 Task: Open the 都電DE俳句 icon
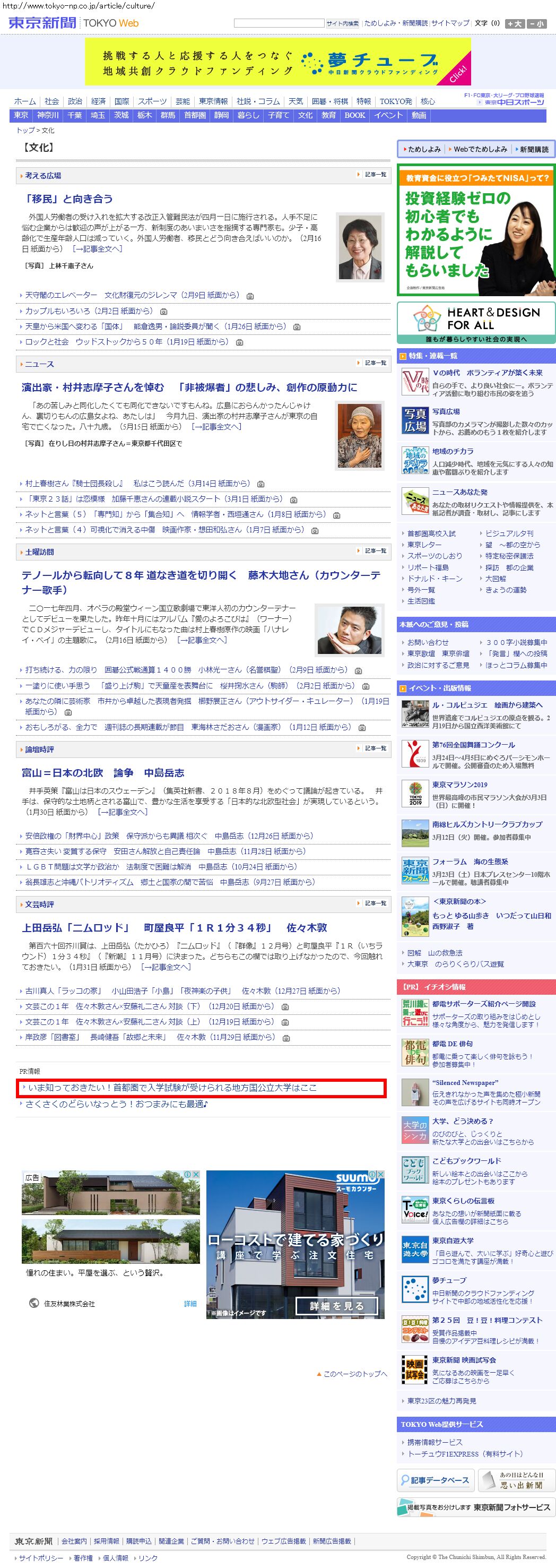tap(415, 1053)
